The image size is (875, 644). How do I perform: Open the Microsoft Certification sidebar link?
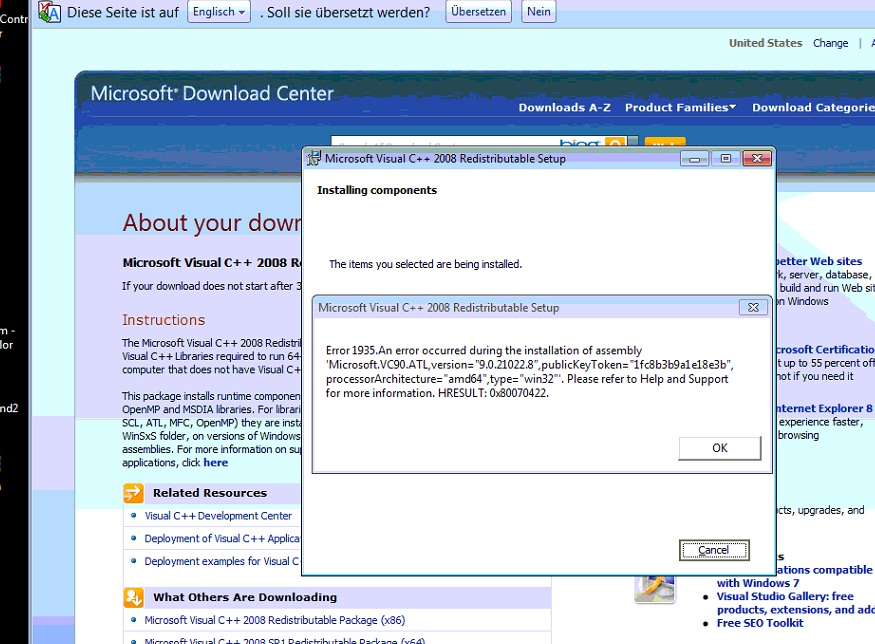(825, 349)
